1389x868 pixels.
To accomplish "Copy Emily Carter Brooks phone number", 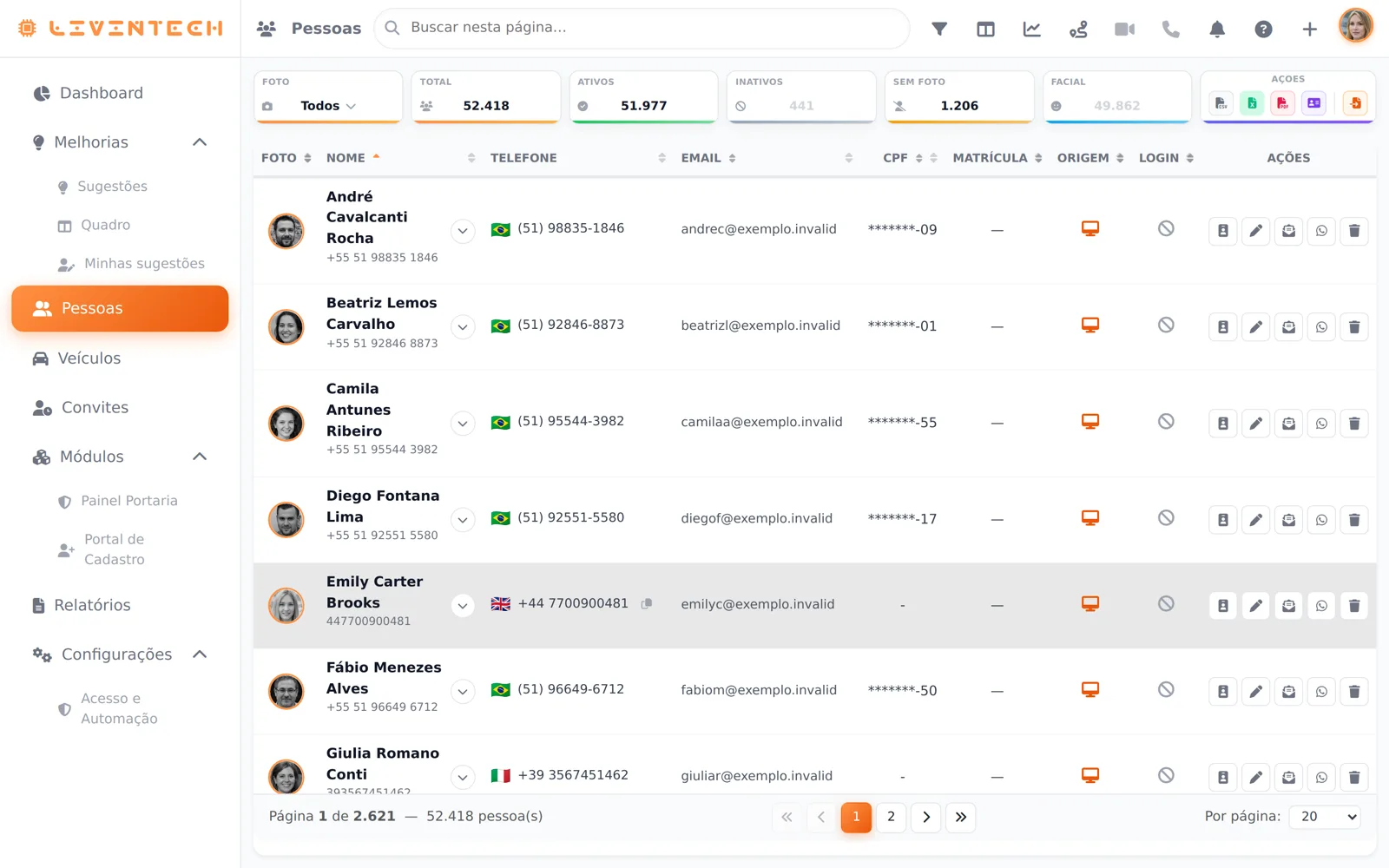I will [x=647, y=603].
